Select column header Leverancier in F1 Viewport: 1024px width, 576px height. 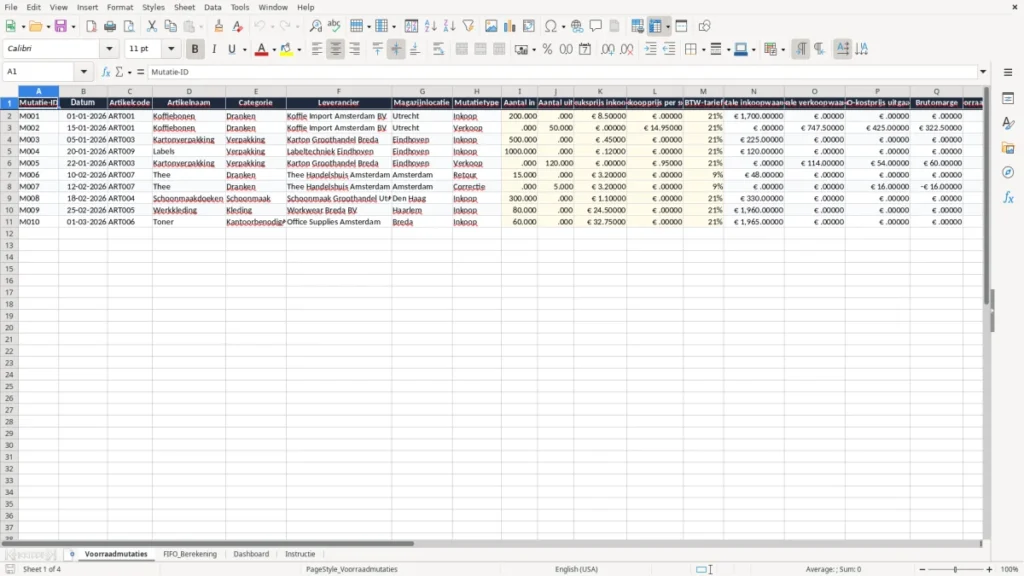tap(338, 103)
